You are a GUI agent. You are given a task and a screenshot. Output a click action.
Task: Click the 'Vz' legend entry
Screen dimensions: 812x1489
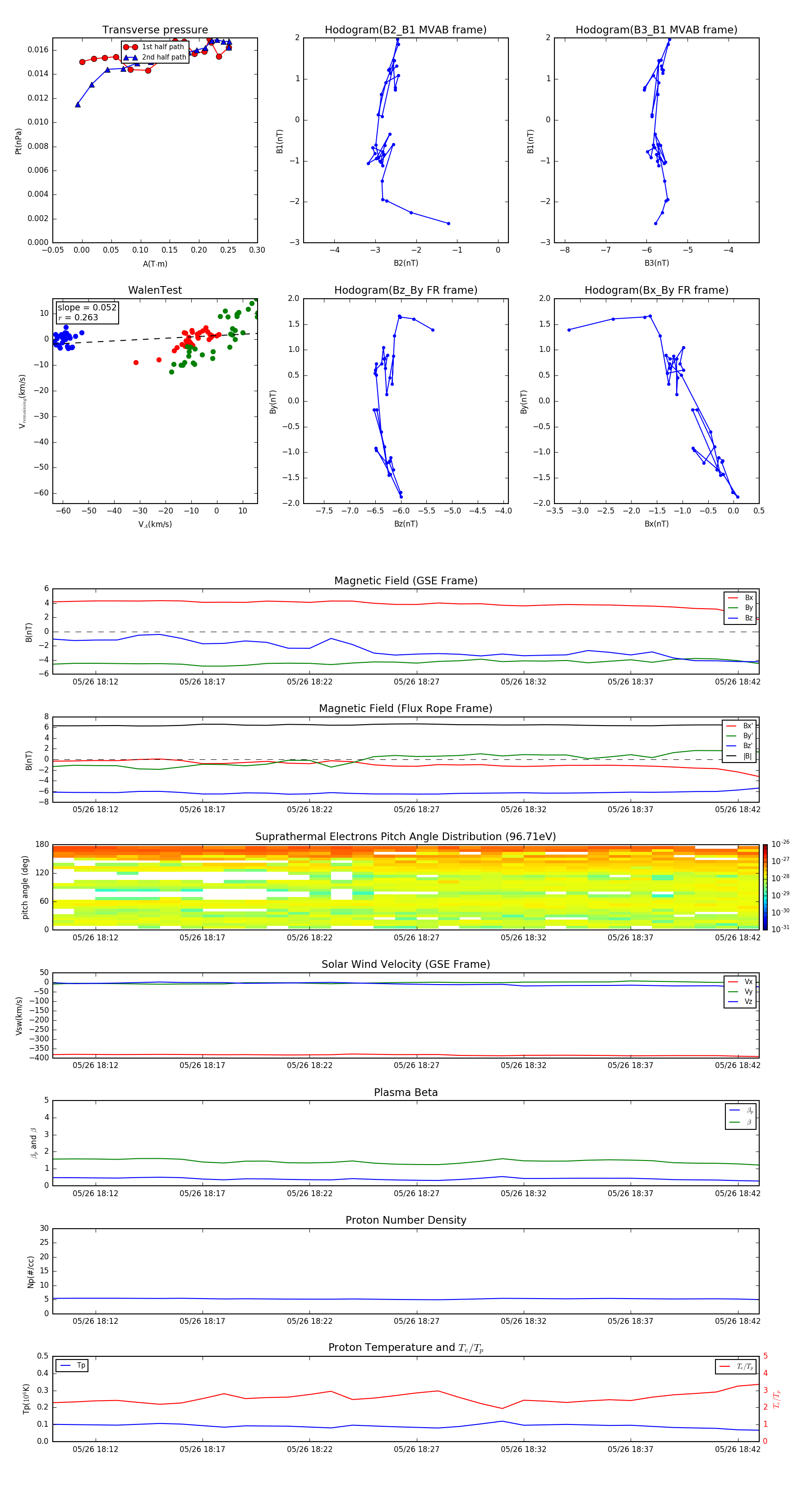(740, 1002)
